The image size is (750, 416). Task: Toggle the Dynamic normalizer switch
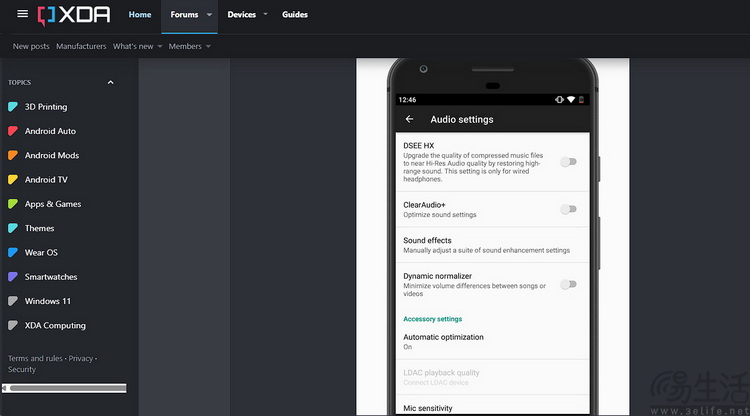click(568, 285)
